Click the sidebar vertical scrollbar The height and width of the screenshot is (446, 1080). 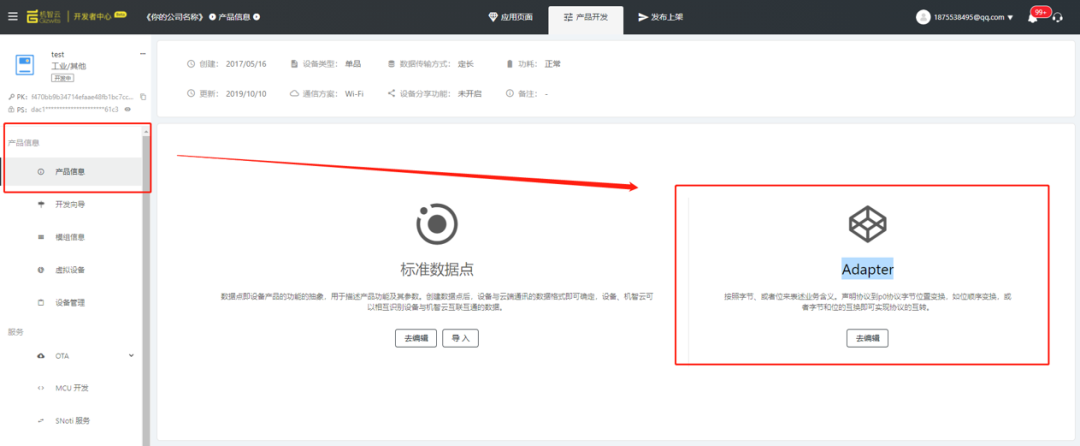146,289
